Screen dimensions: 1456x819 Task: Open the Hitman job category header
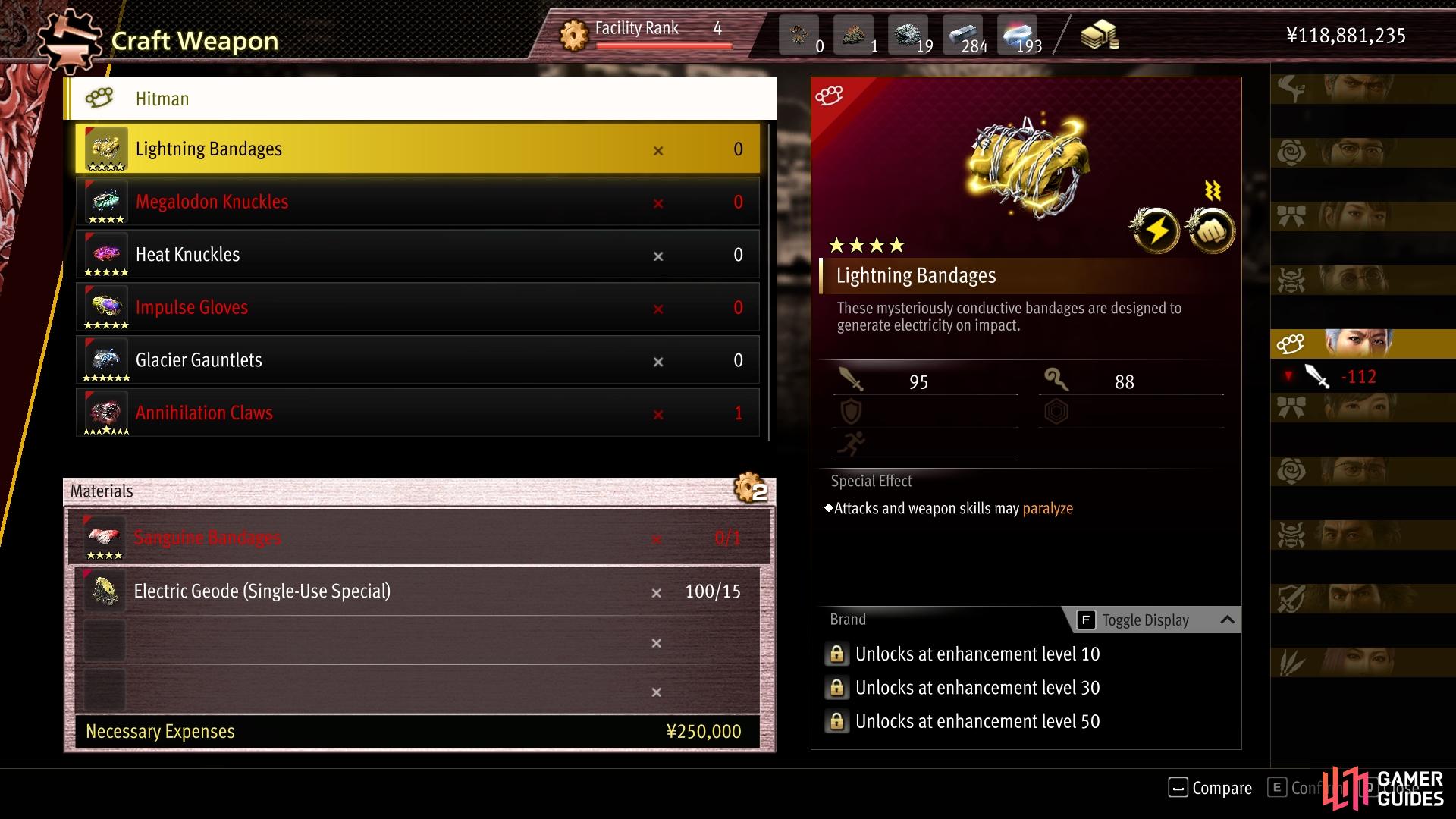click(420, 99)
